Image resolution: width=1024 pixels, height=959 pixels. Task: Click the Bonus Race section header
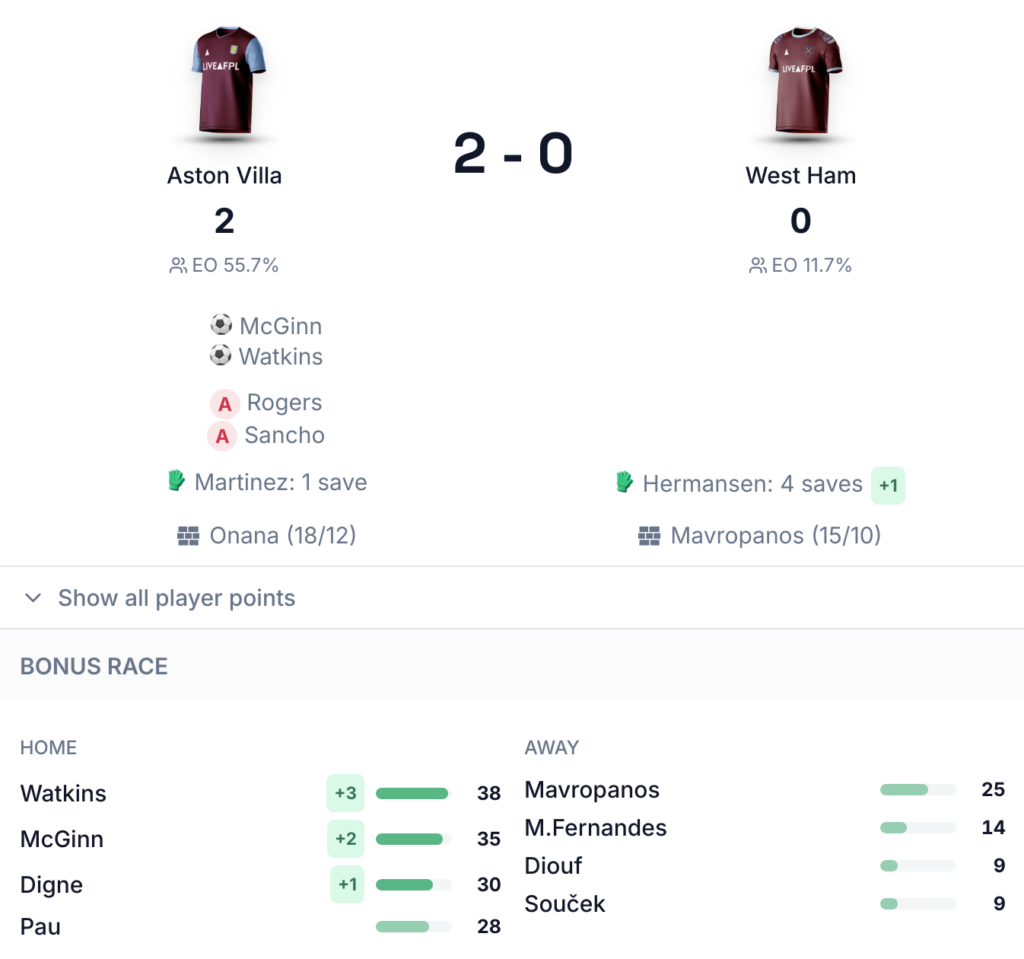pos(94,666)
